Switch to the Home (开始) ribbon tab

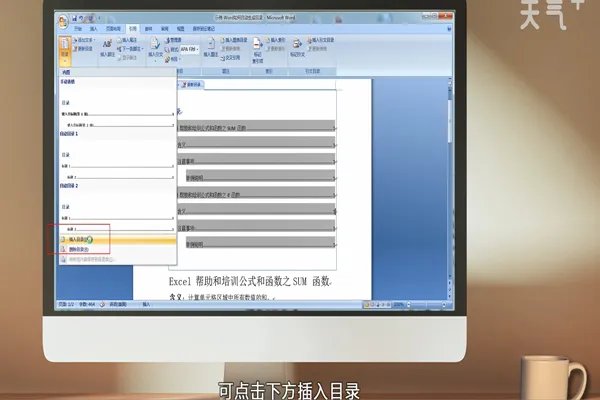(78, 29)
